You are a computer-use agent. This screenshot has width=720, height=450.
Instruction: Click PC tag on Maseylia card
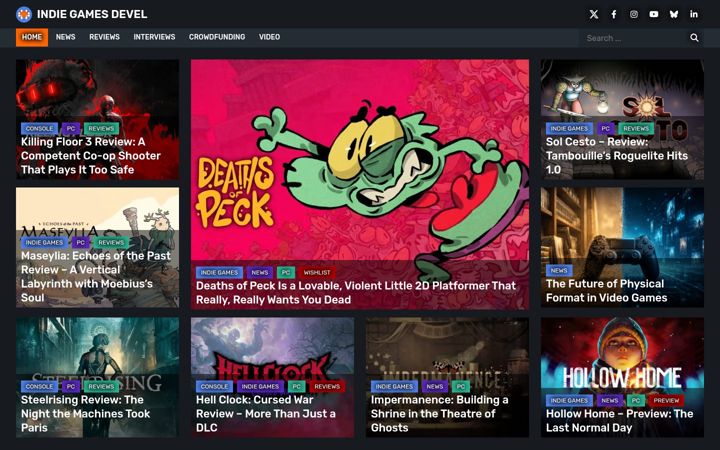pyautogui.click(x=81, y=242)
